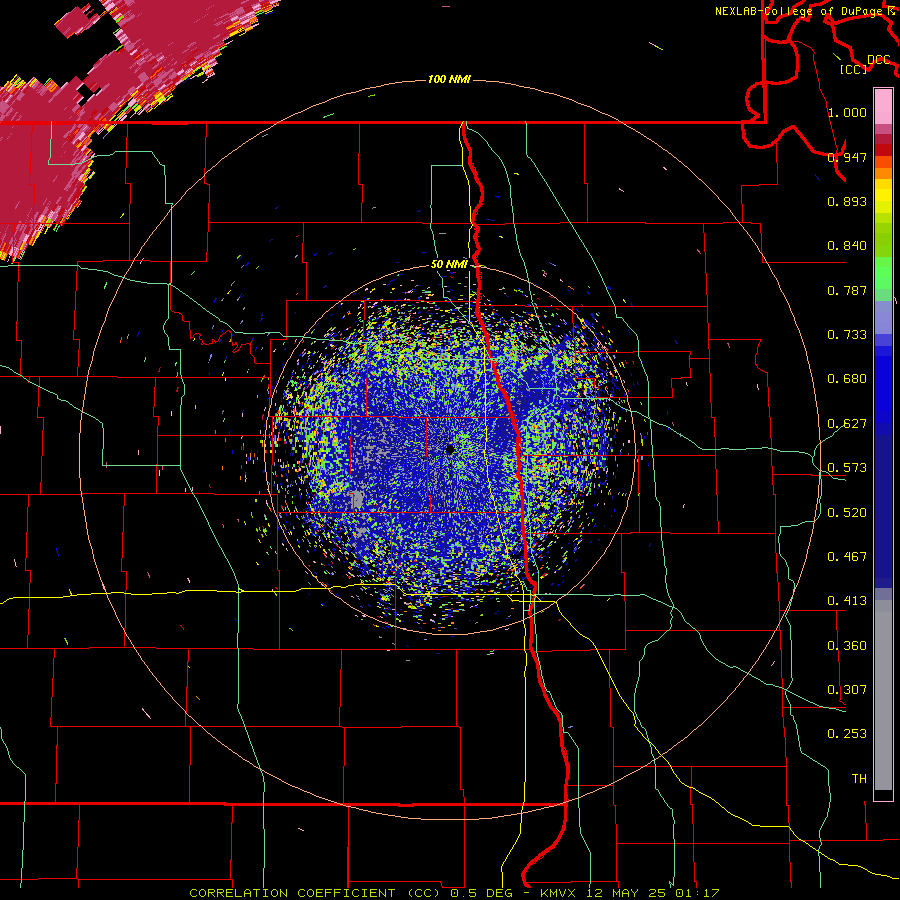This screenshot has height=900, width=900.
Task: Click the 12 MAY 25 date in caption
Action: pos(626,893)
